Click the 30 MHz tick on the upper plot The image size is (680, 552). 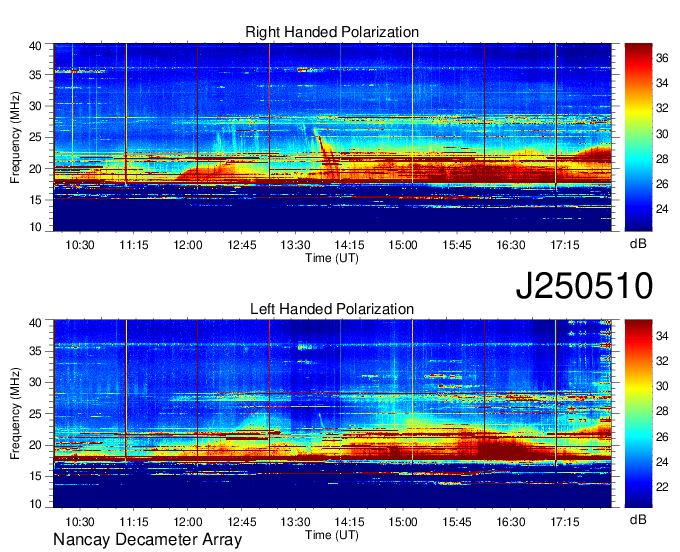point(35,106)
